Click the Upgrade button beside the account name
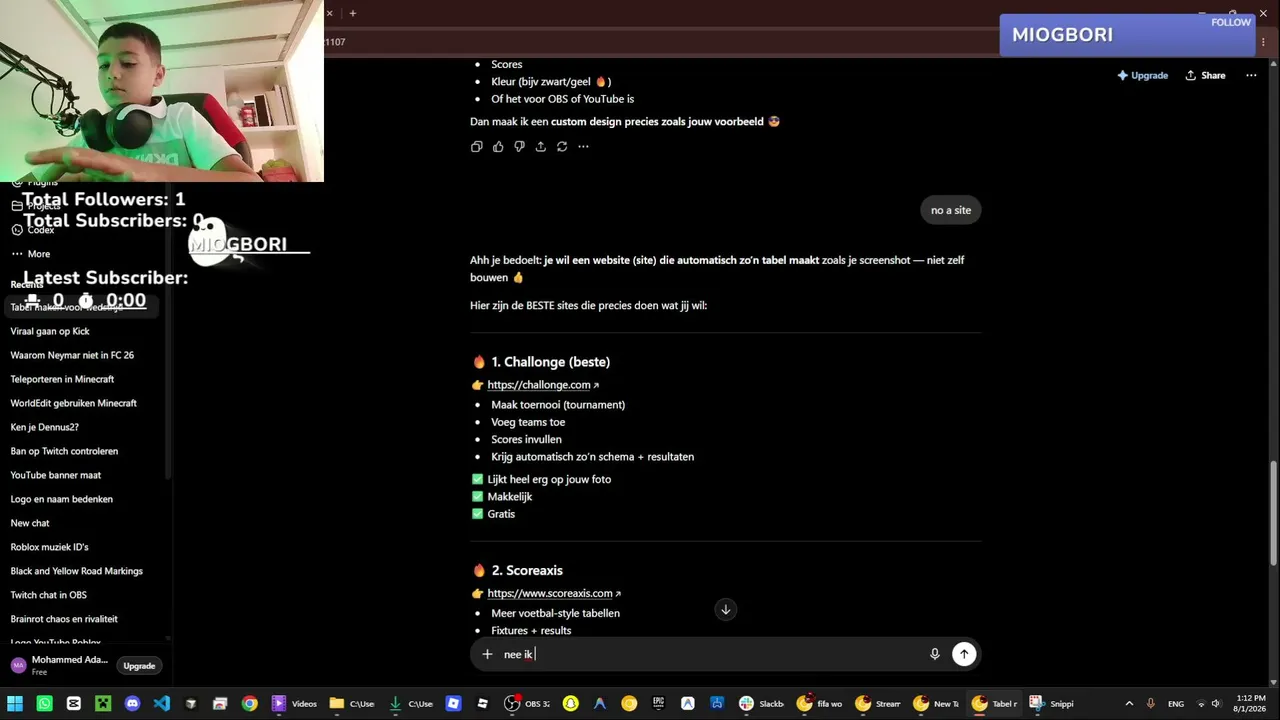 (139, 666)
